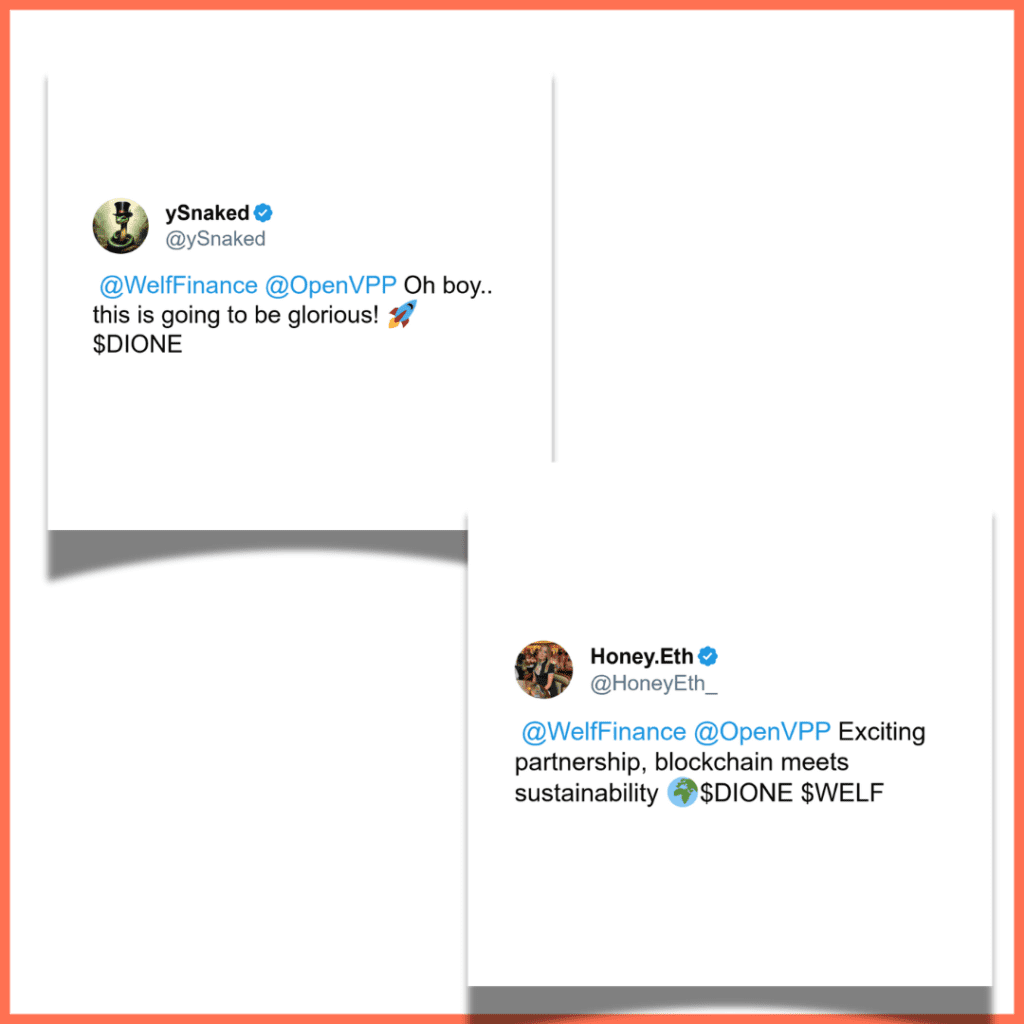The image size is (1024, 1024).
Task: Click the $DIONE cashtag in ySnaked's tweet
Action: [137, 344]
